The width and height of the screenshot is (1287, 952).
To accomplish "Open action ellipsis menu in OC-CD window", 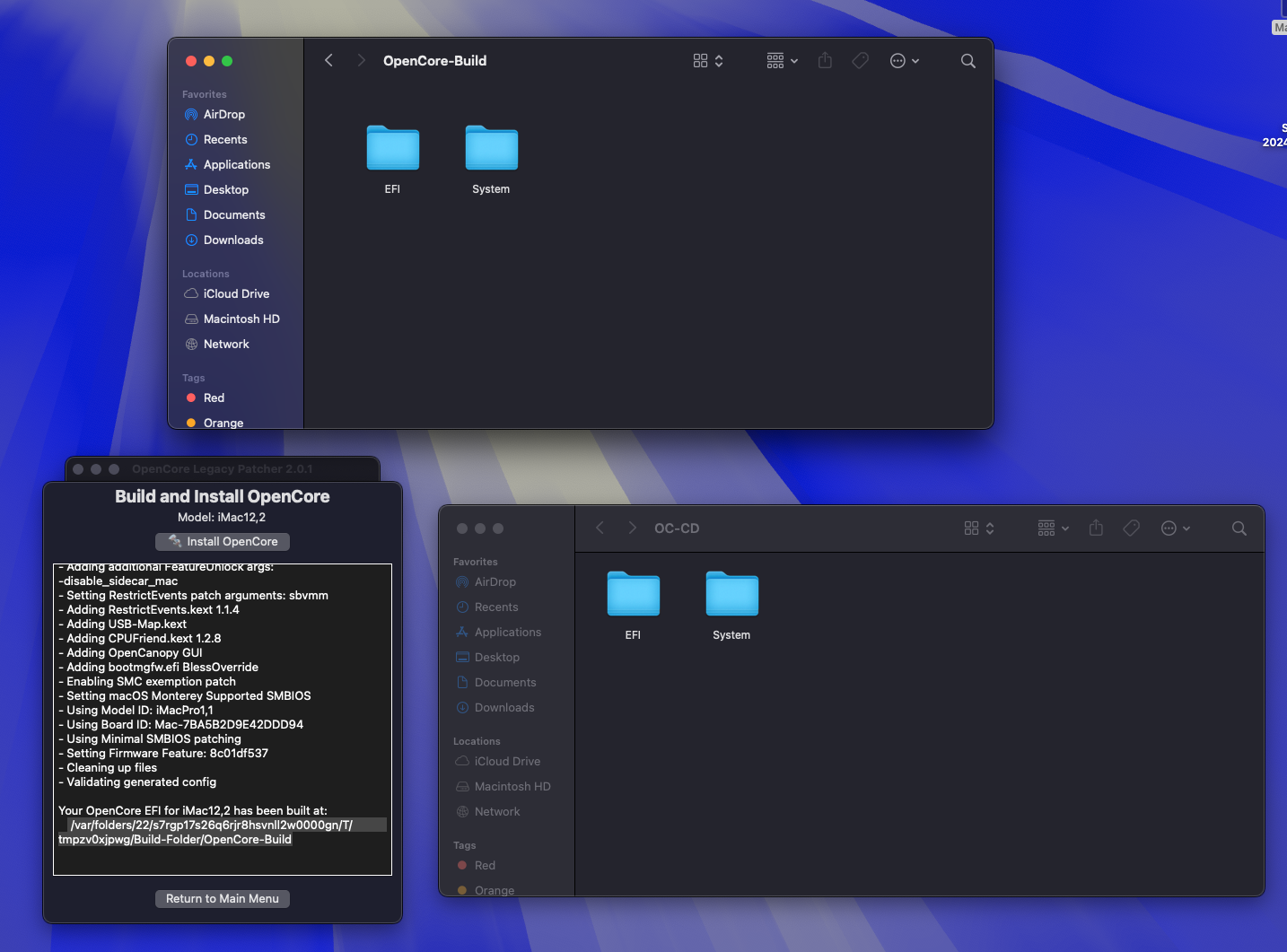I will [x=1175, y=528].
